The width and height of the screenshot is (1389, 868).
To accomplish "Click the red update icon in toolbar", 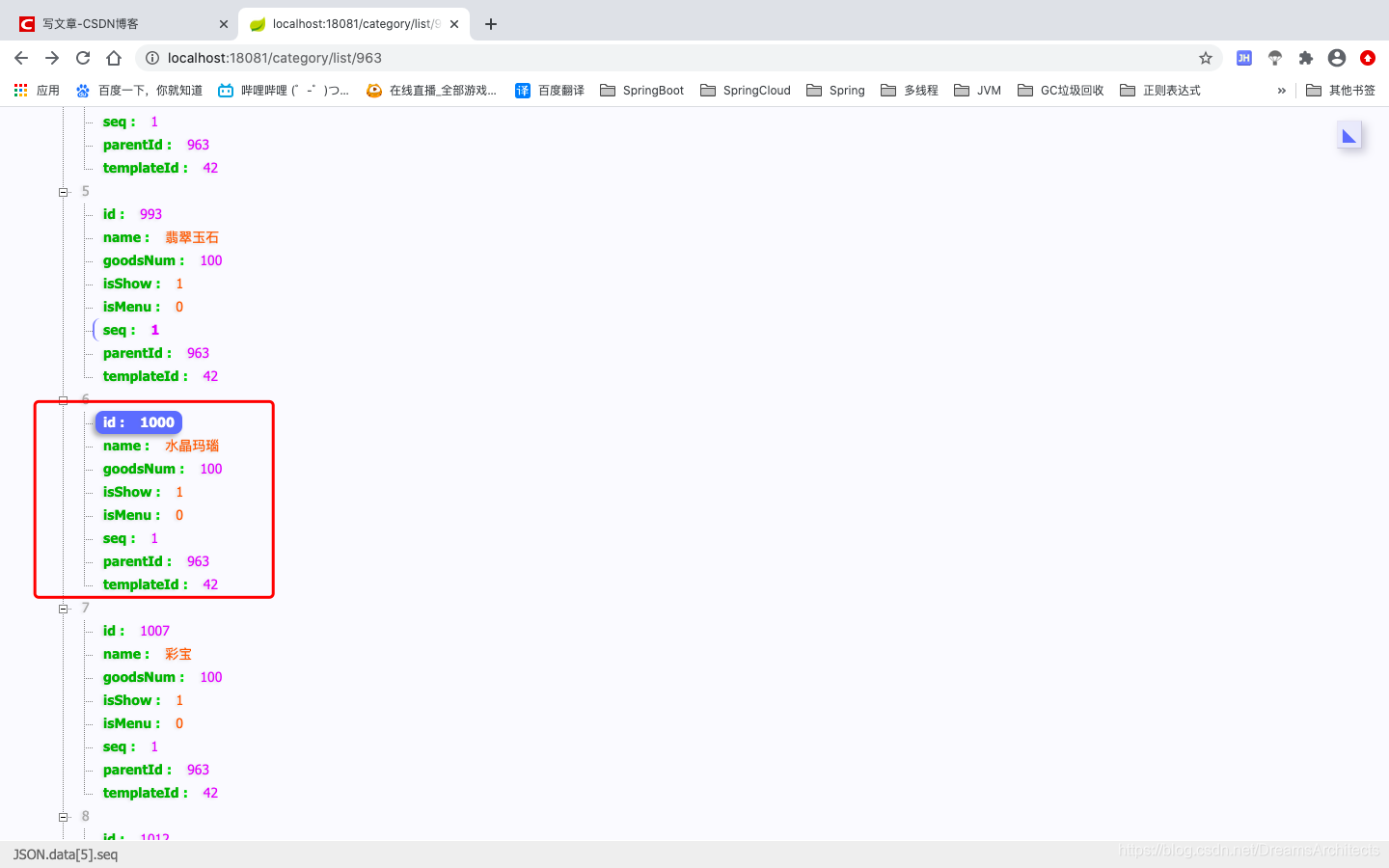I will click(x=1368, y=58).
